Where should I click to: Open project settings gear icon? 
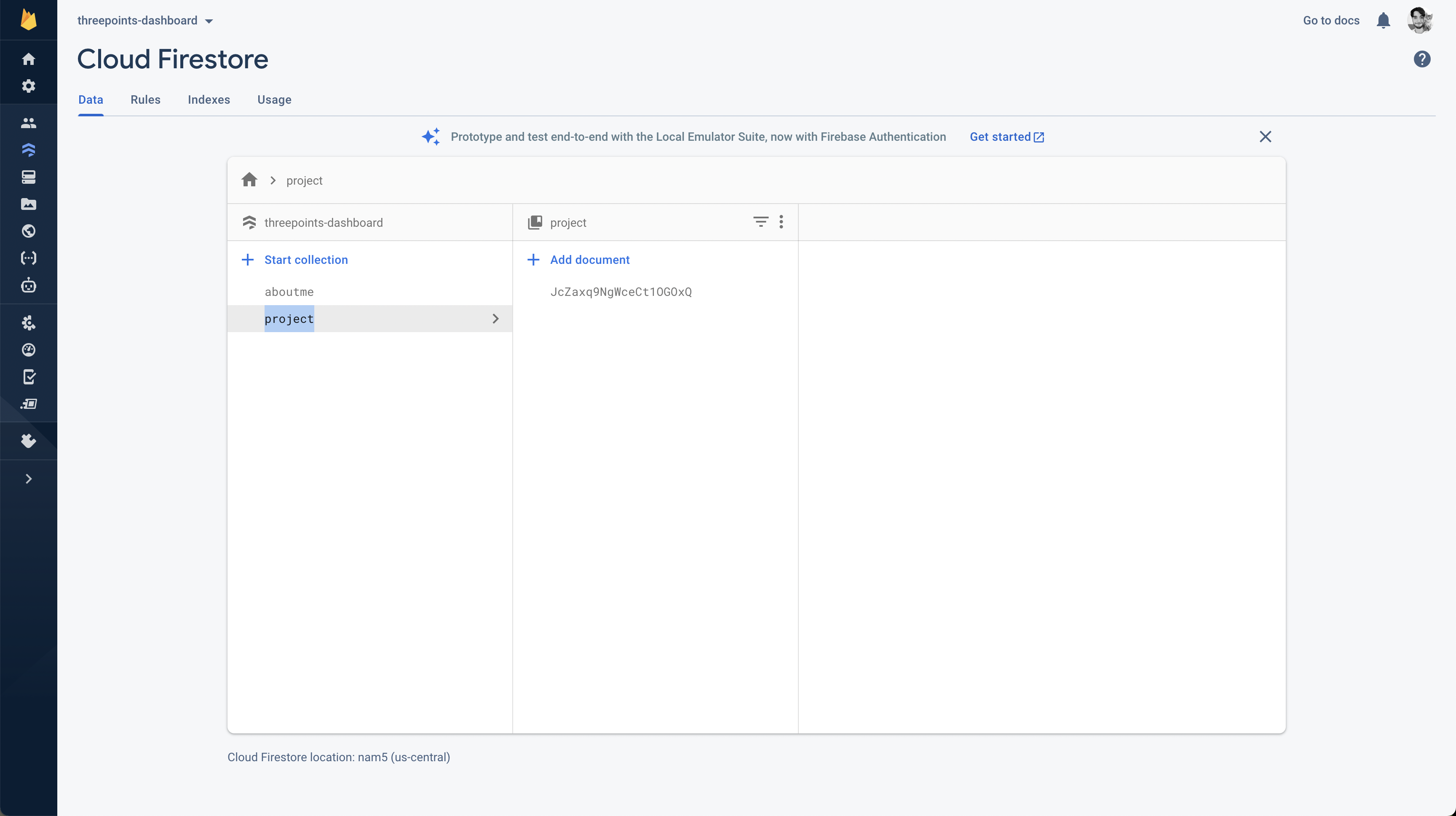[x=28, y=86]
